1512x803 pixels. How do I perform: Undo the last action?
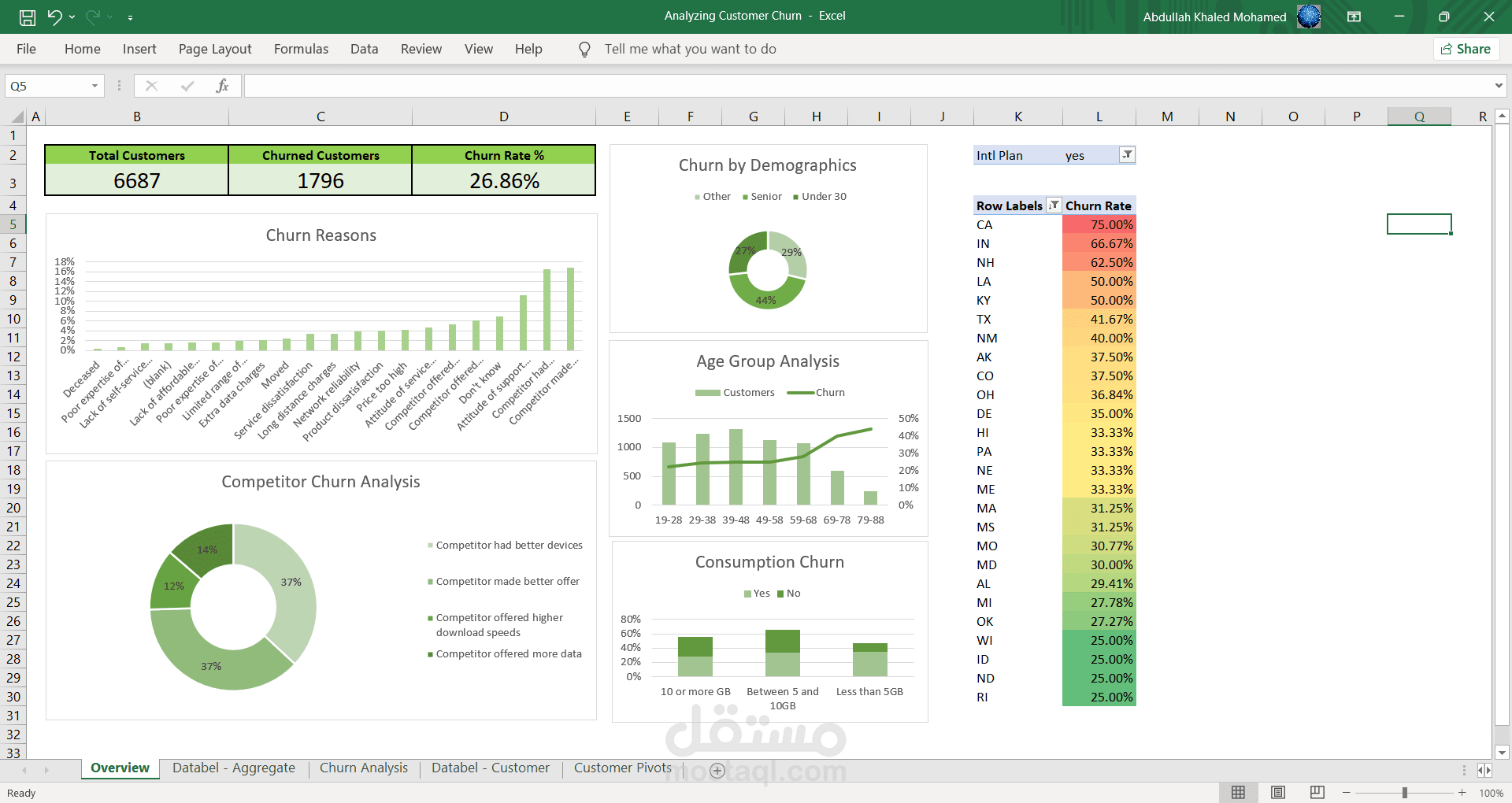pos(54,16)
